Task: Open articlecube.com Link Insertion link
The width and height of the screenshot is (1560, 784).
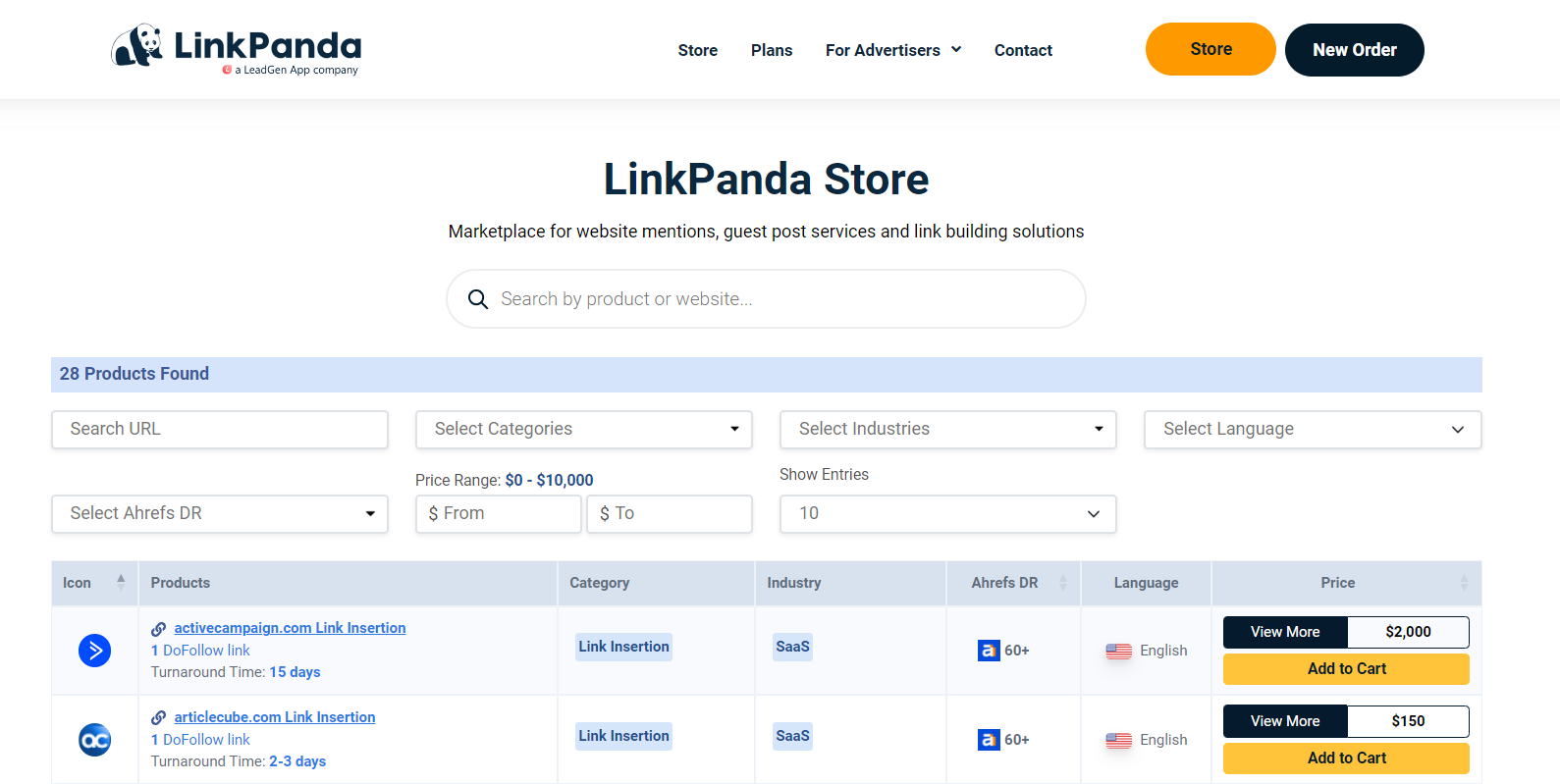Action: pyautogui.click(x=275, y=717)
